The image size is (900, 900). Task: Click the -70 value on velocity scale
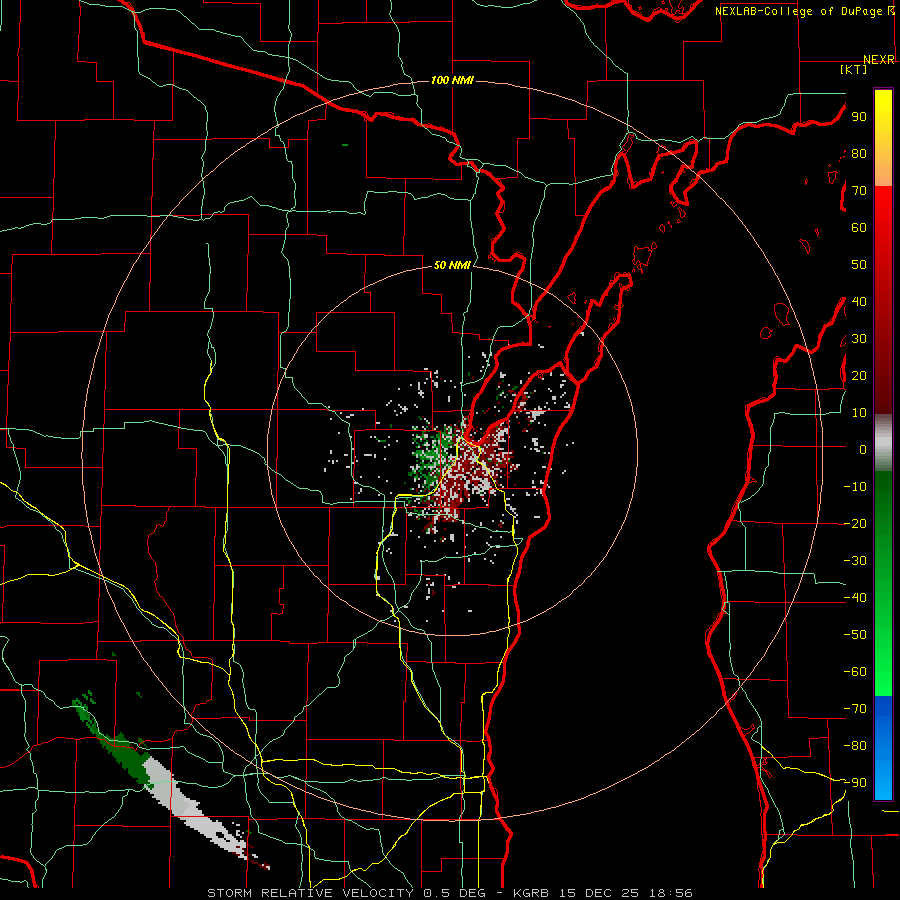855,709
